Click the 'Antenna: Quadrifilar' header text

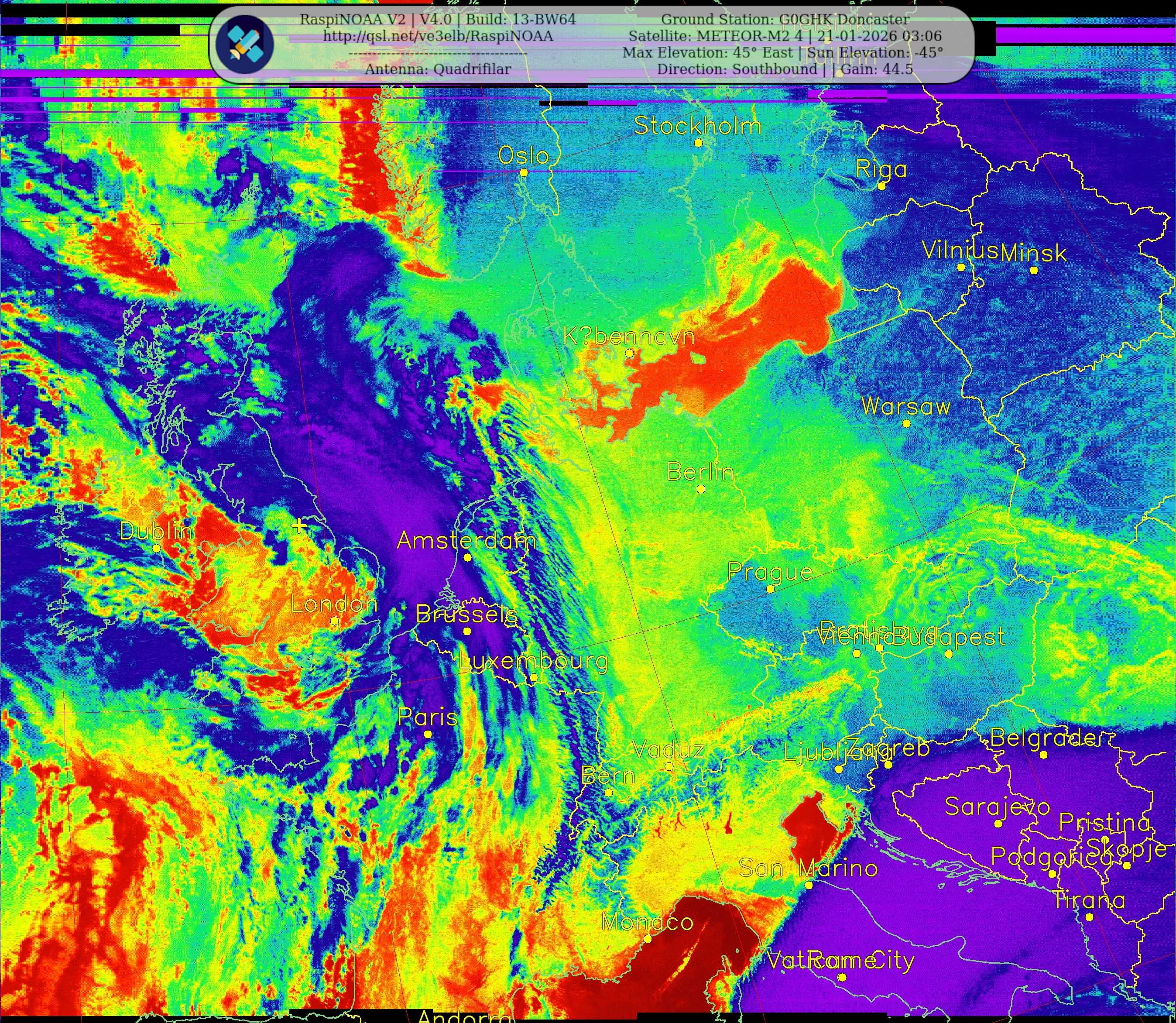coord(438,69)
